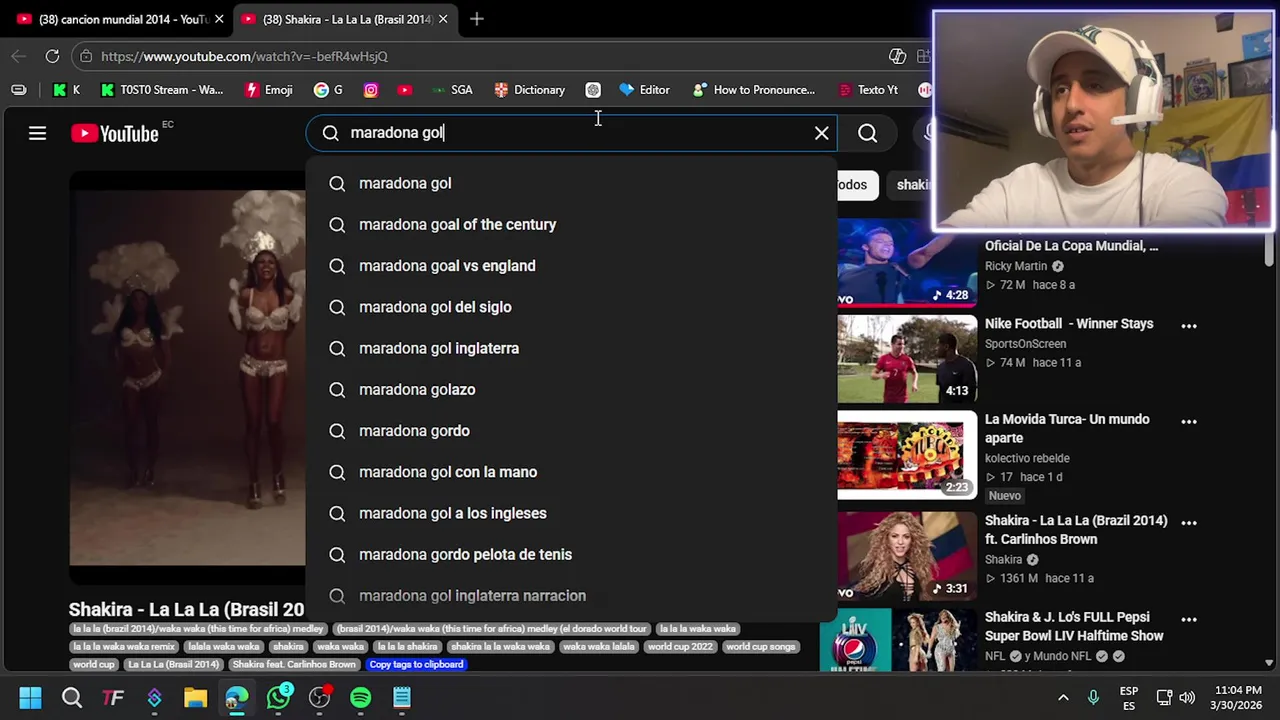Open the Dictionary bookmark

click(530, 90)
